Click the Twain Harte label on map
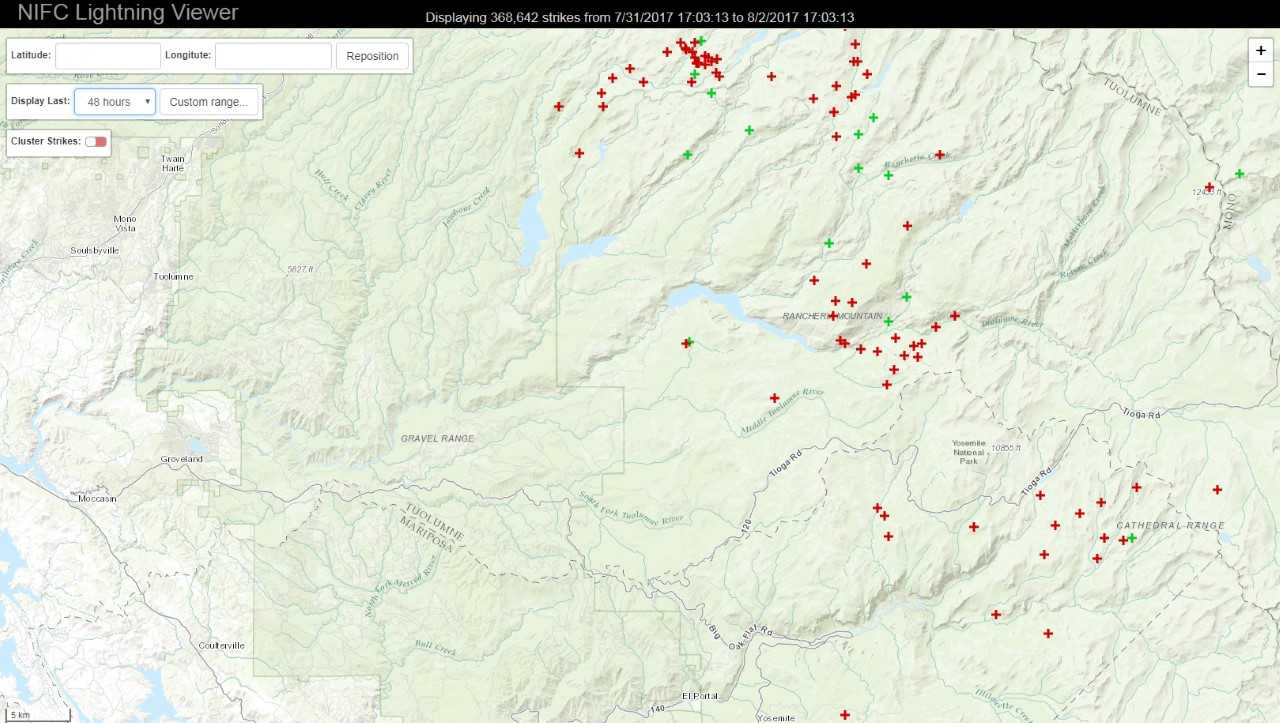 pyautogui.click(x=173, y=164)
